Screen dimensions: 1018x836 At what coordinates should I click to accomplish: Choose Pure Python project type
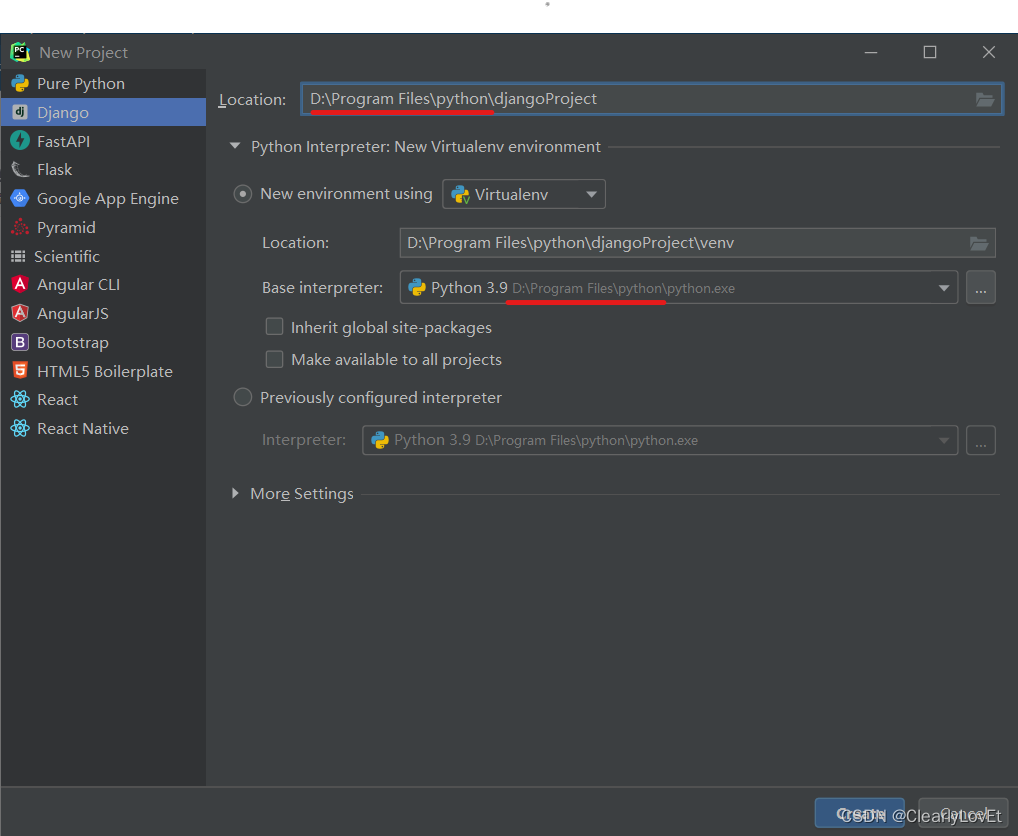point(103,84)
